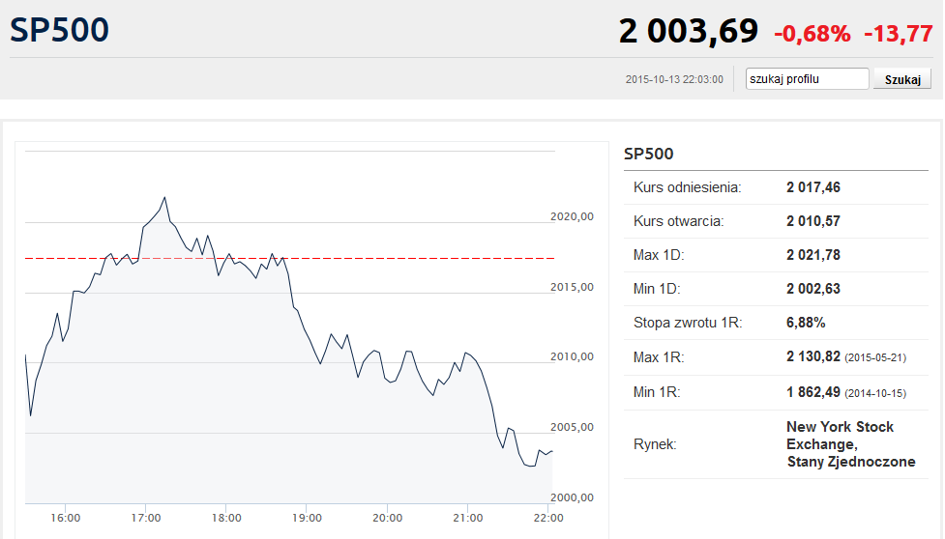Screen dimensions: 945x539
Task: Click the 'Min 1R:' label
Action: (657, 392)
